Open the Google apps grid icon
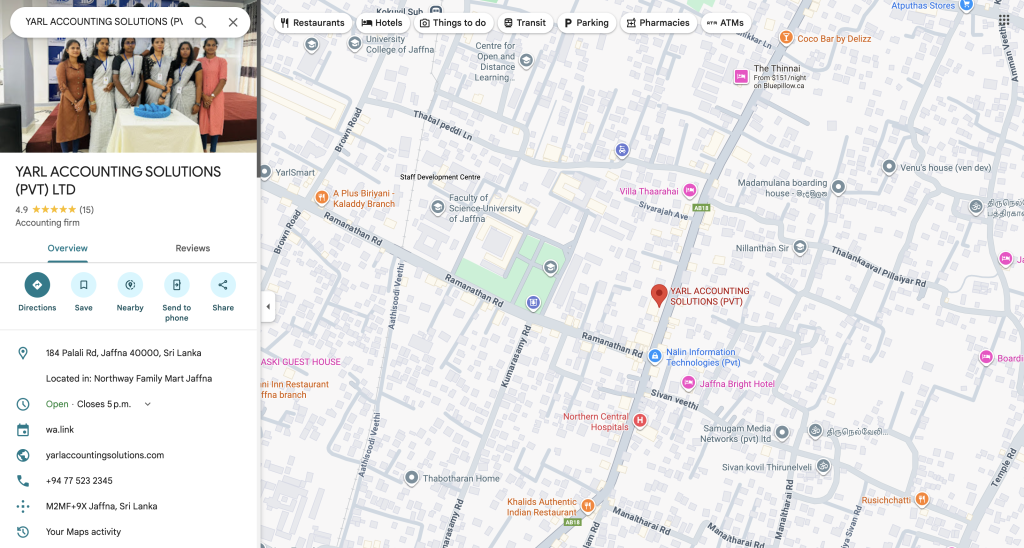This screenshot has height=548, width=1024. [1003, 21]
